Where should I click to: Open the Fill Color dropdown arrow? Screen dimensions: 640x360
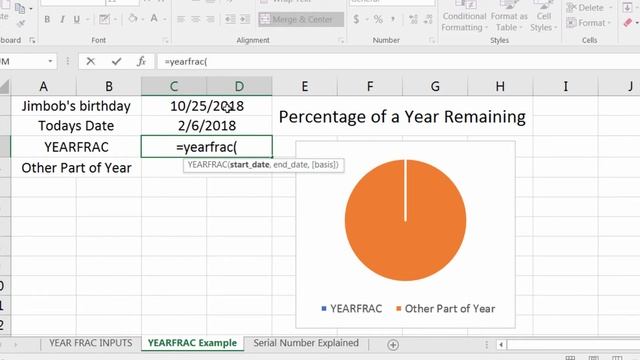[142, 20]
